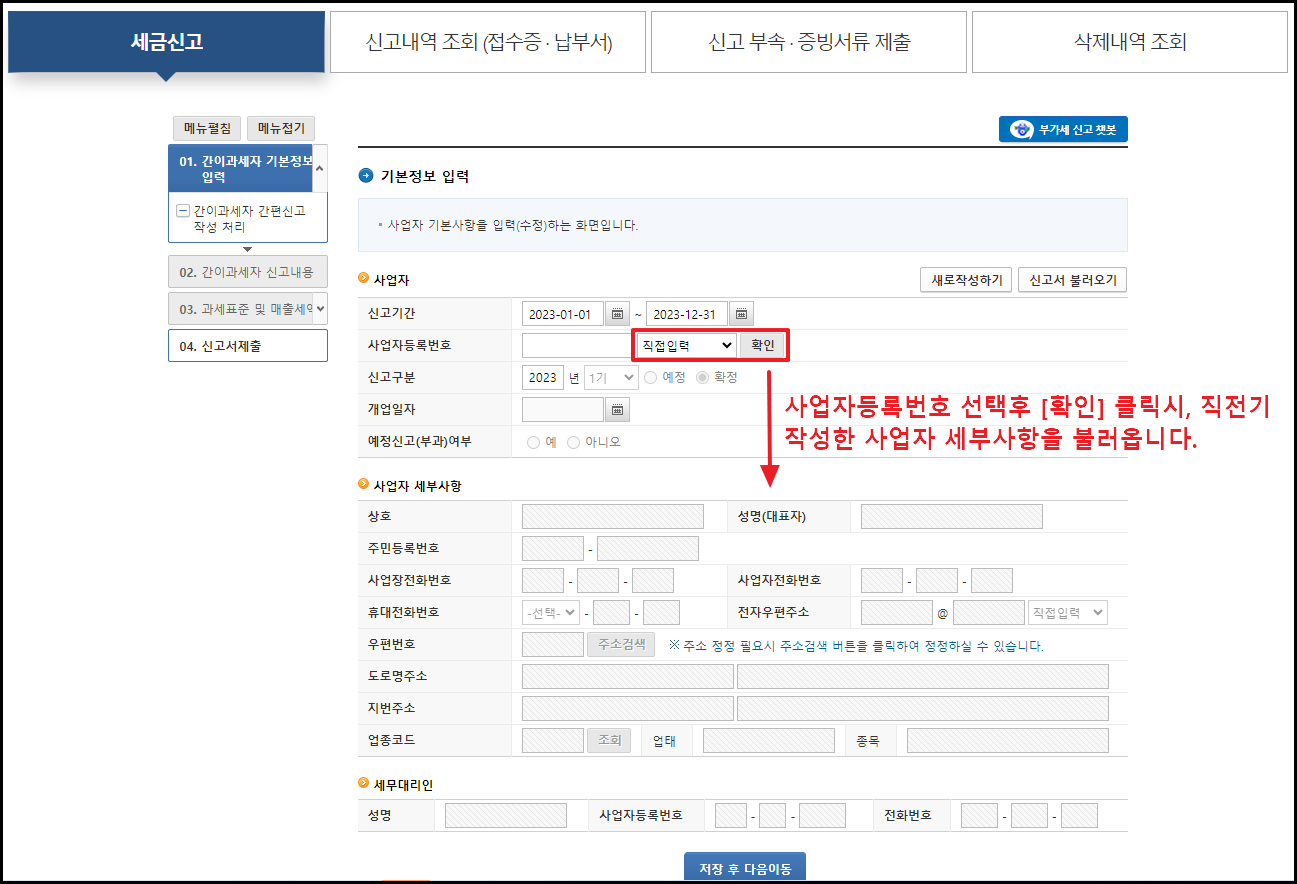Open the email domain 직접입력 dropdown
This screenshot has width=1297, height=884.
click(x=1068, y=612)
